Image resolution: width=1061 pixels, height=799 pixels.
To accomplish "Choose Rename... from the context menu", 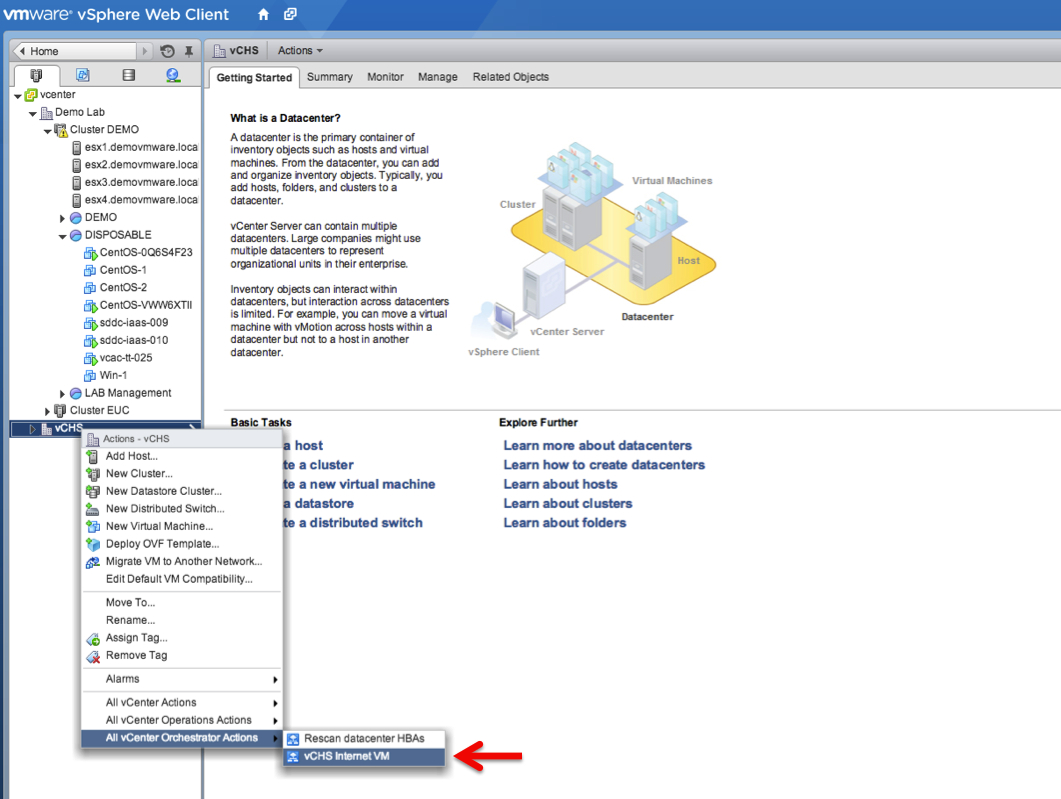I will [x=181, y=620].
